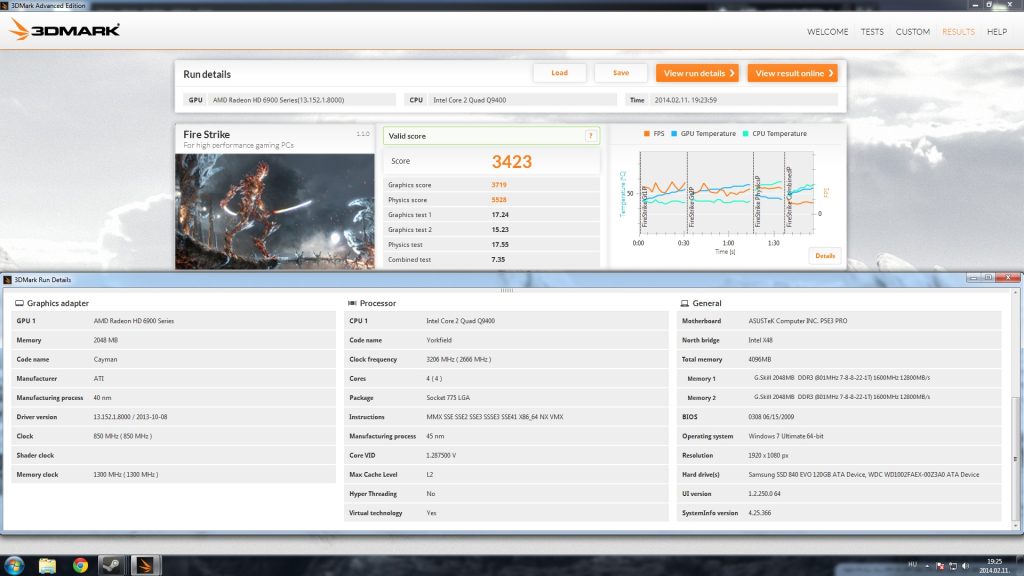Click the network tray icon

pos(953,566)
